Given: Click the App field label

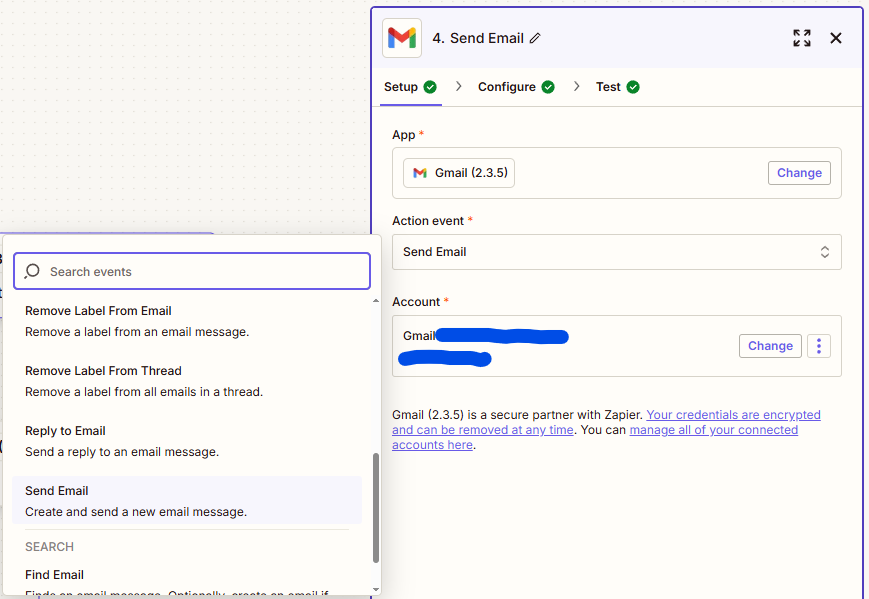Looking at the screenshot, I should (x=403, y=135).
